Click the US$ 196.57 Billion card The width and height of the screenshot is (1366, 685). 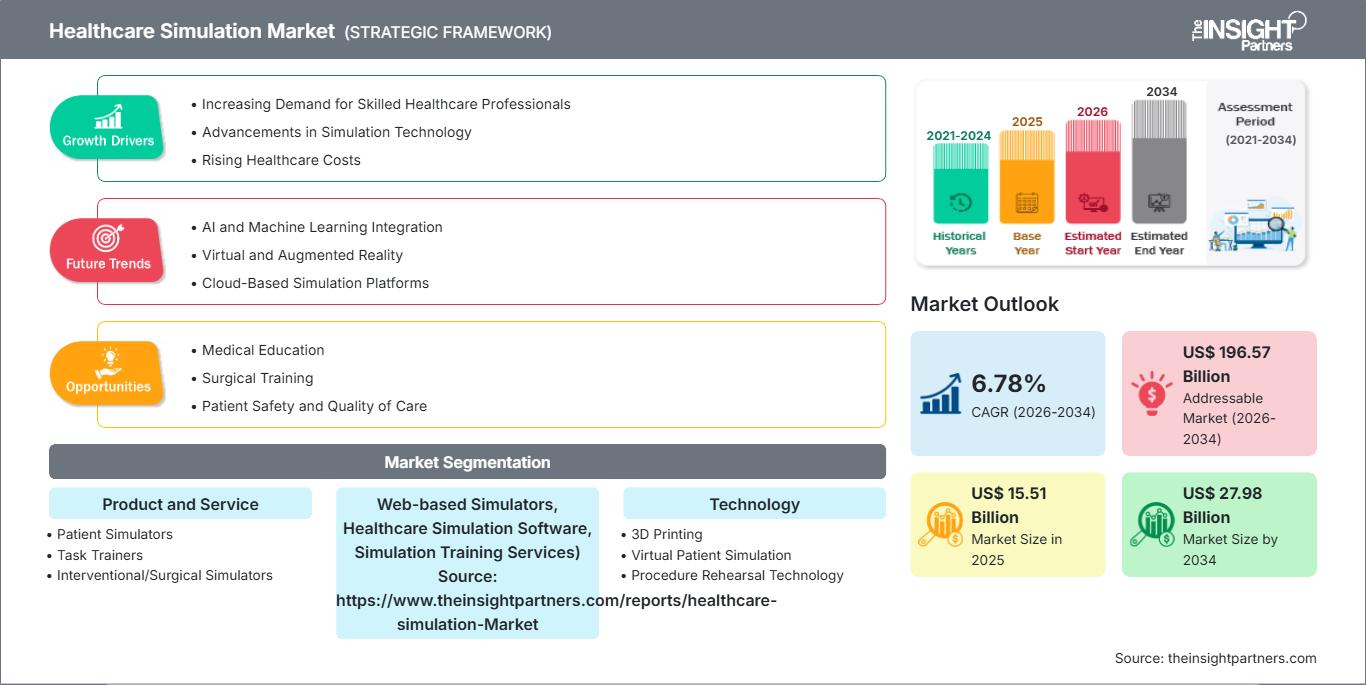[1219, 394]
